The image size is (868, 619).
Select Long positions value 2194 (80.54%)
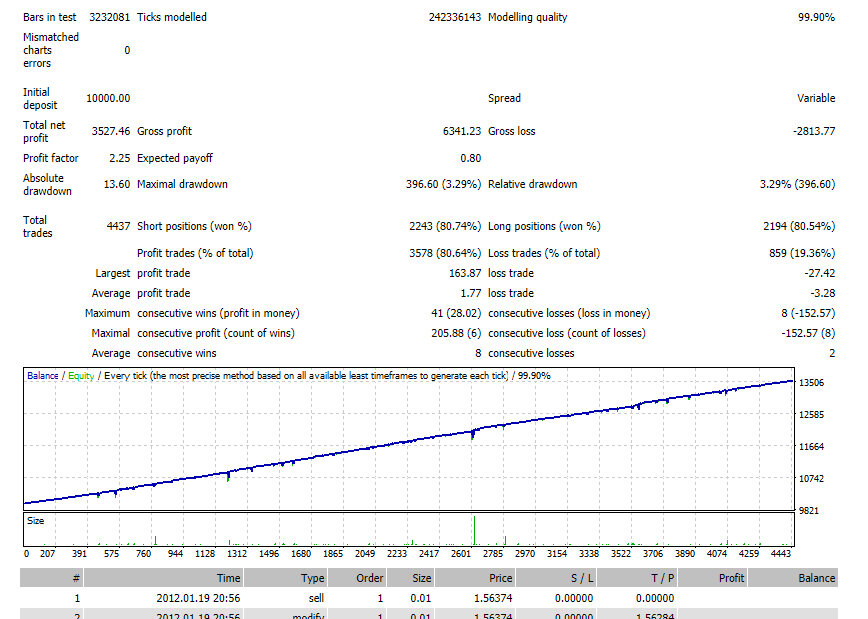coord(799,226)
